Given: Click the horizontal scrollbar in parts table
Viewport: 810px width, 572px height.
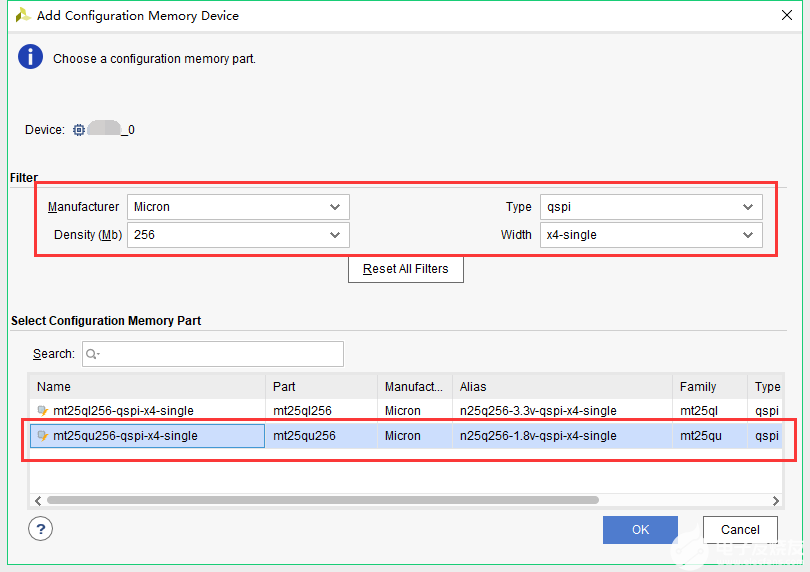Looking at the screenshot, I should [x=322, y=500].
